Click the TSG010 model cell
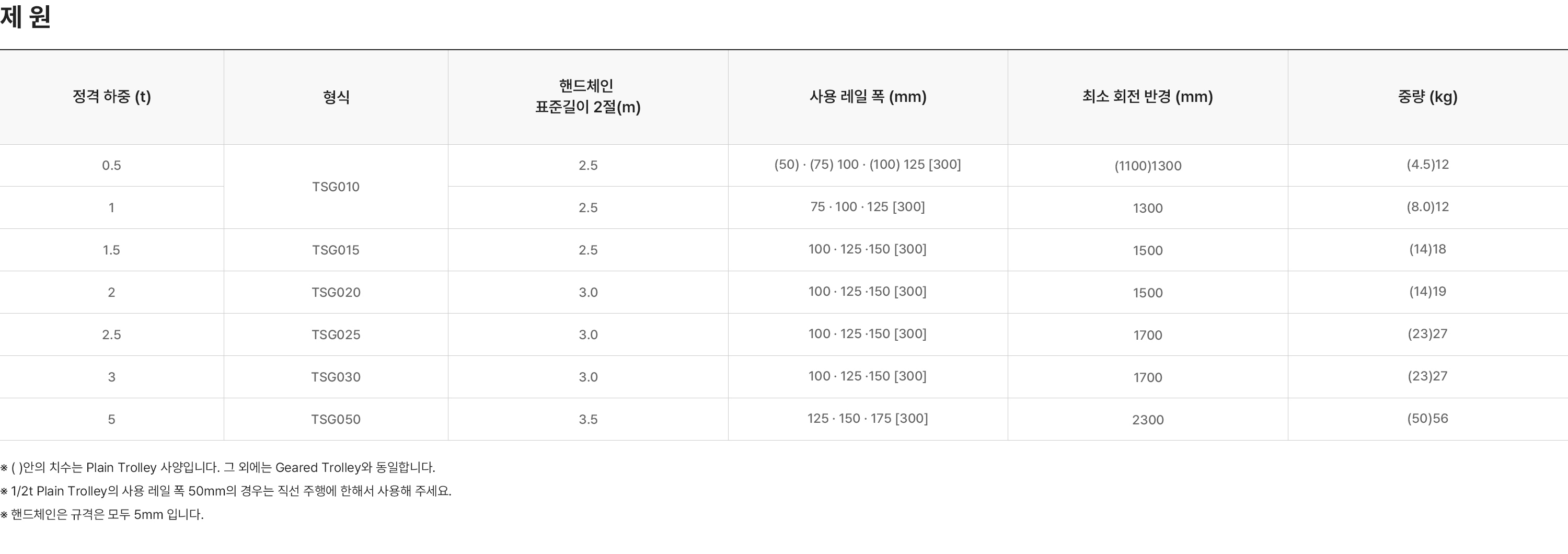1568x554 pixels. (x=336, y=187)
